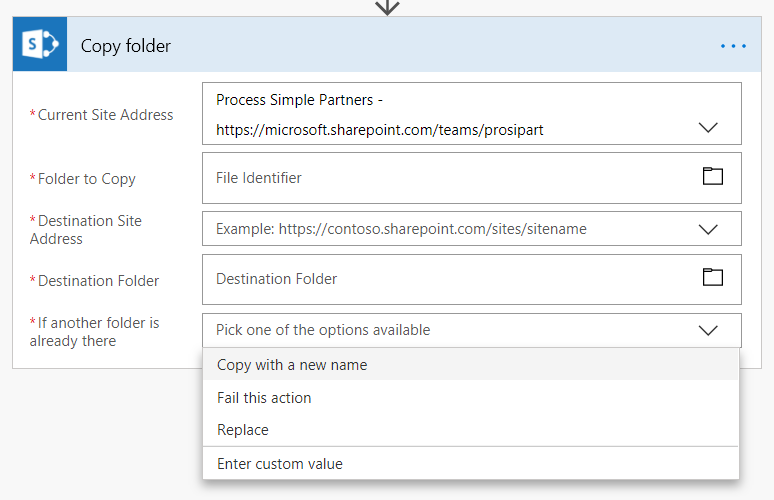Image resolution: width=774 pixels, height=500 pixels.
Task: Choose the 'Replace' option
Action: click(x=243, y=430)
